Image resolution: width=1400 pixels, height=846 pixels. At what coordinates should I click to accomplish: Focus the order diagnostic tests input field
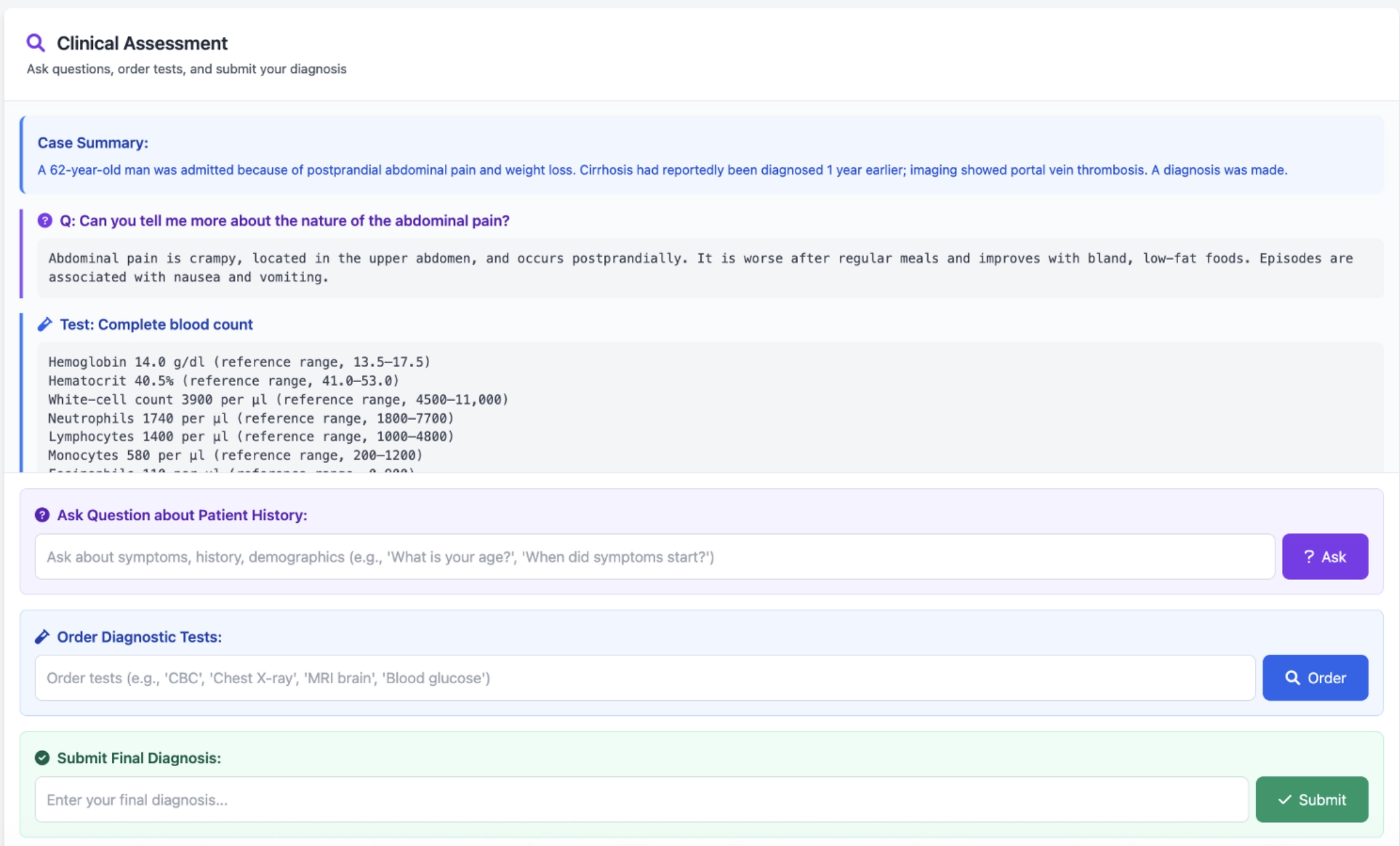645,678
